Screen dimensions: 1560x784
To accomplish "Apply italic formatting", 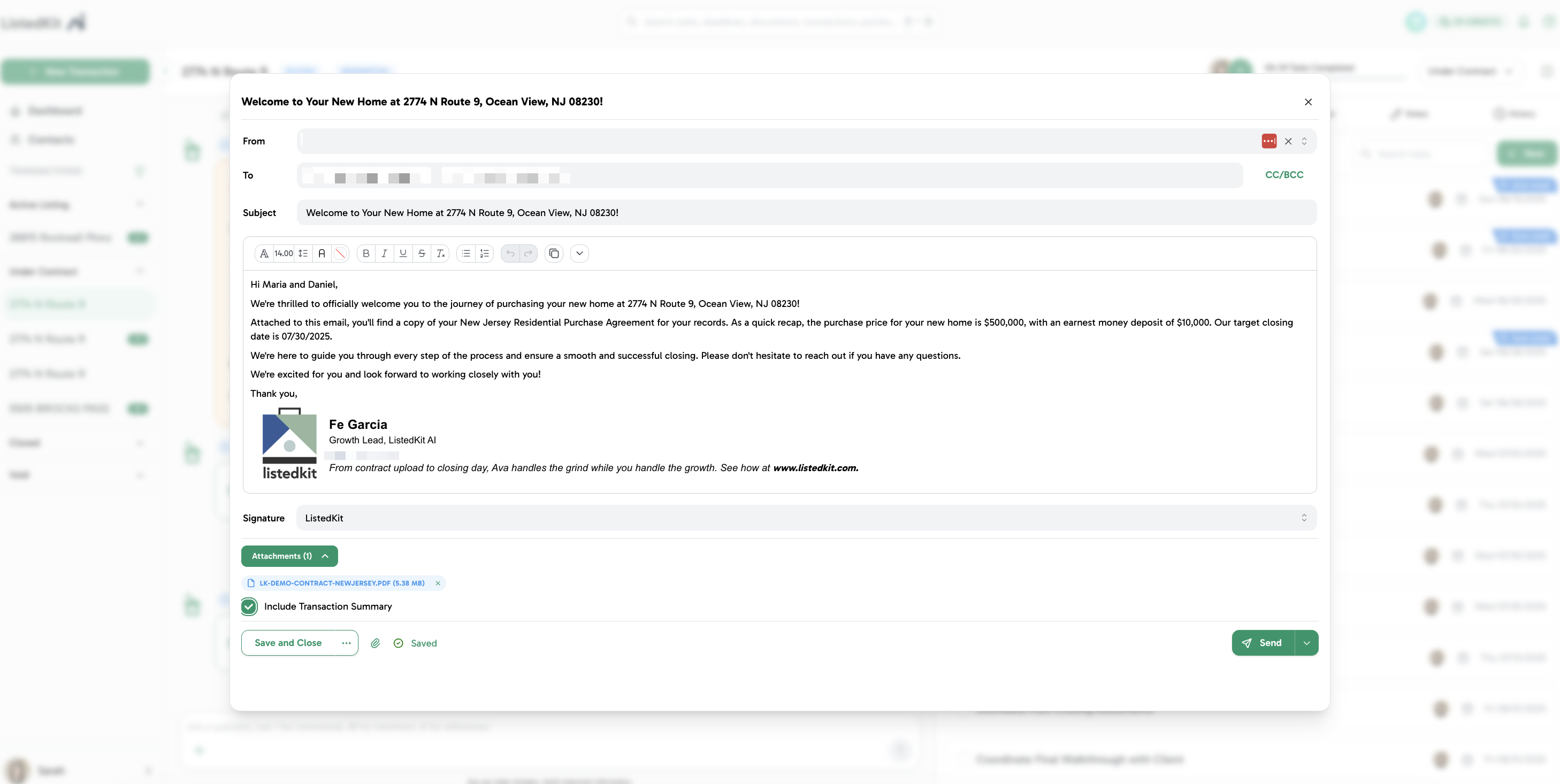I will click(384, 253).
